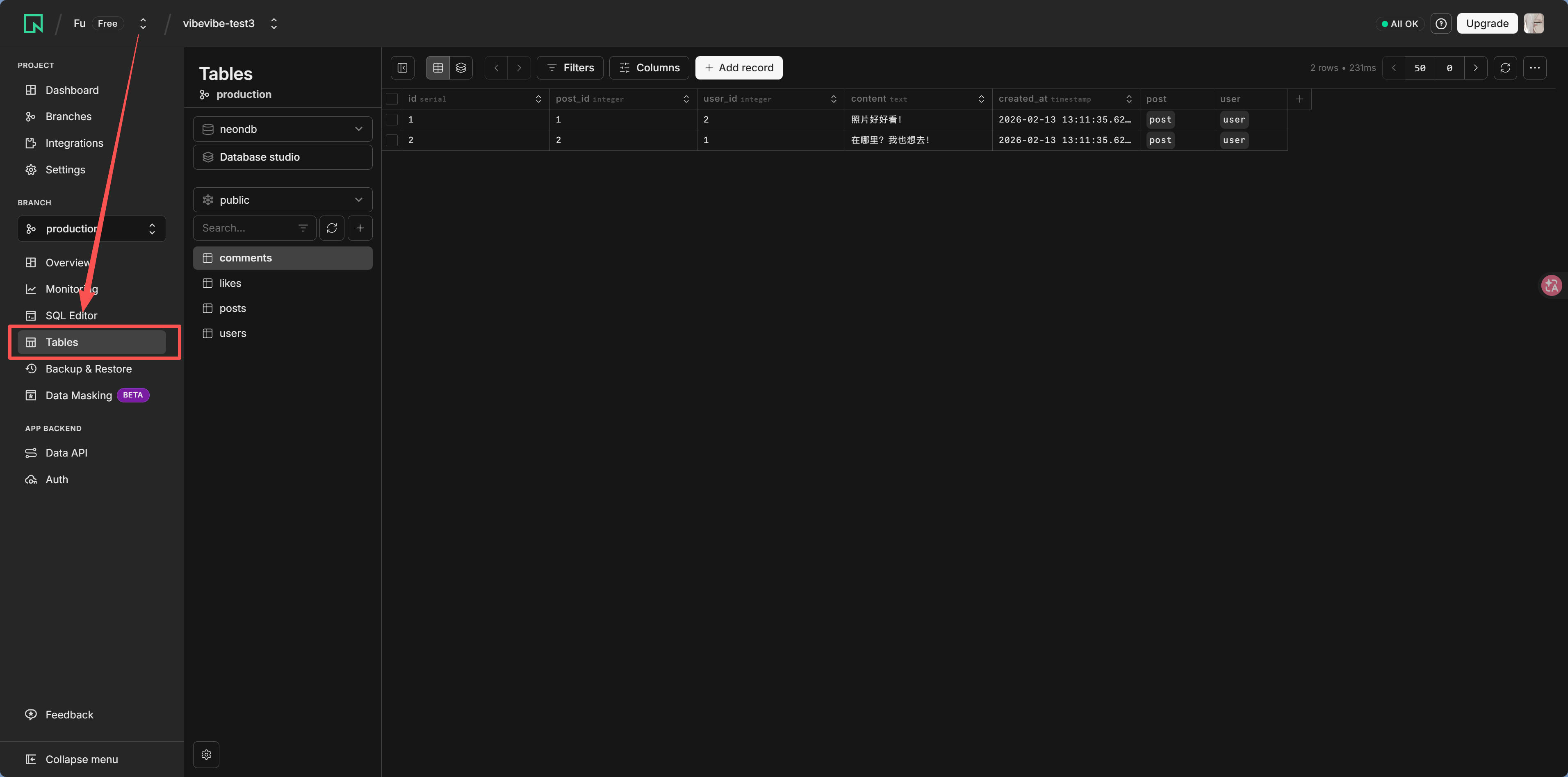The image size is (1568, 777).
Task: Select the checkbox for row 1
Action: point(392,119)
